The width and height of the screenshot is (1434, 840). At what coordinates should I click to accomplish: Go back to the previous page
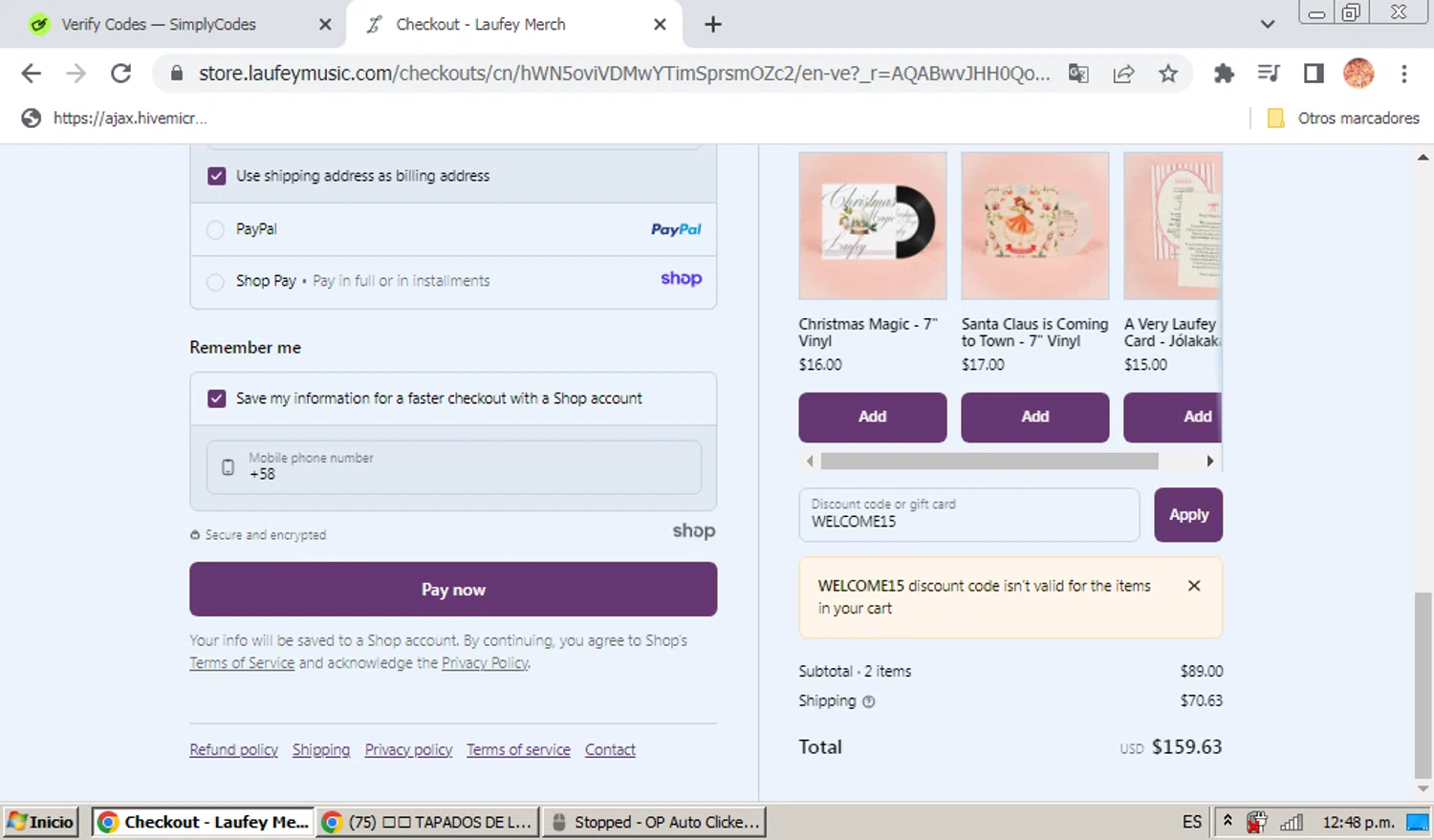pyautogui.click(x=32, y=74)
